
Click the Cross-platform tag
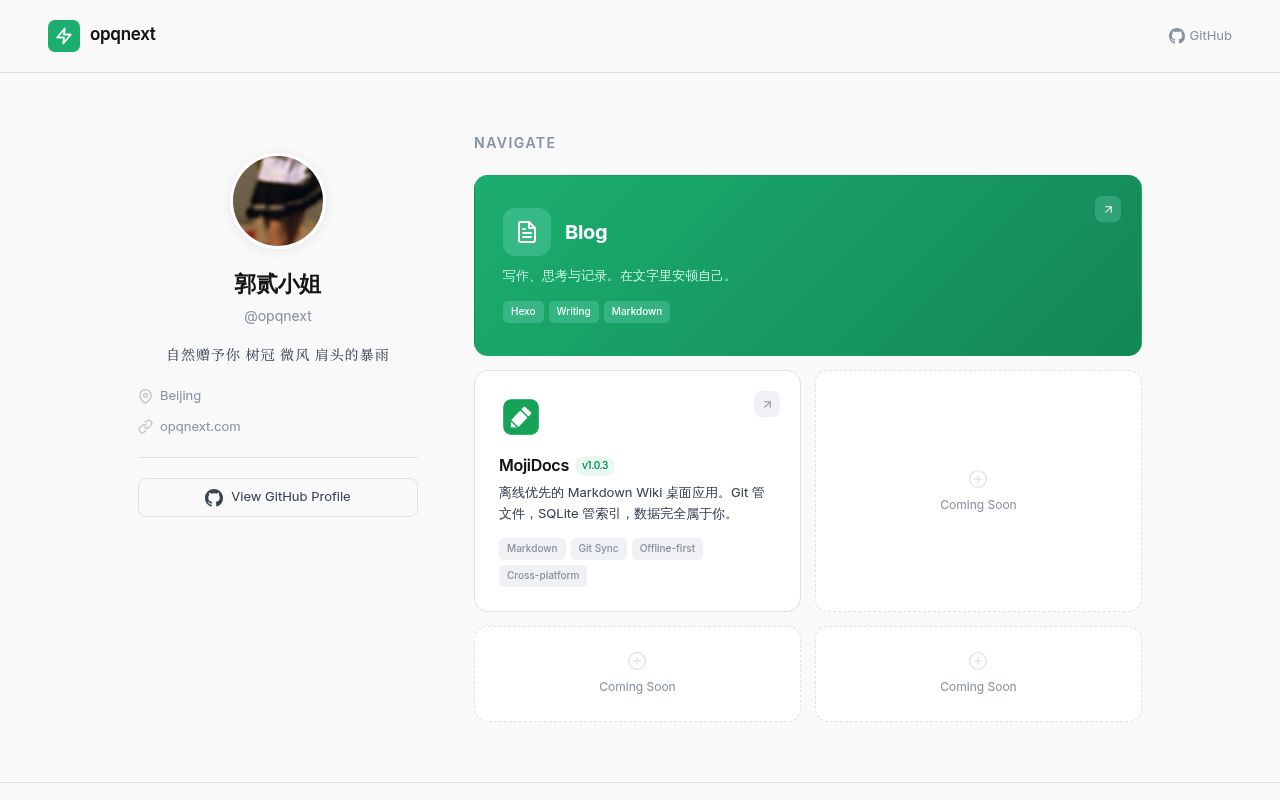(543, 576)
